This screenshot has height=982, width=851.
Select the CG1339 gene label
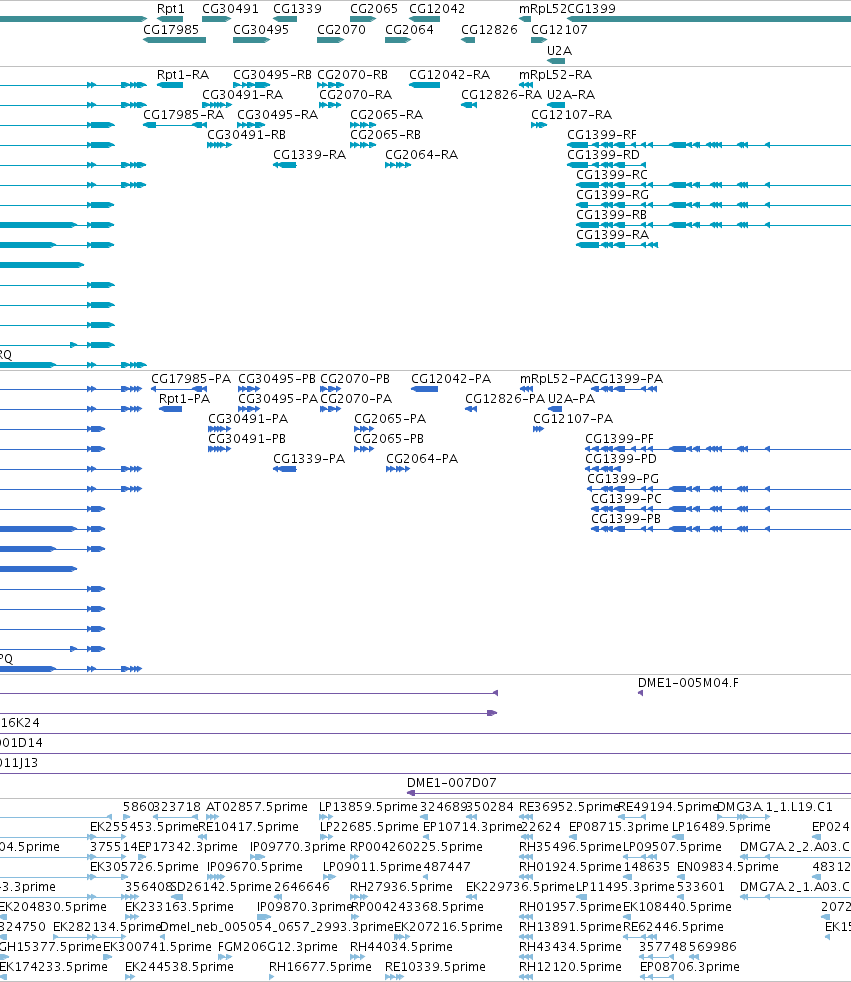pyautogui.click(x=297, y=9)
